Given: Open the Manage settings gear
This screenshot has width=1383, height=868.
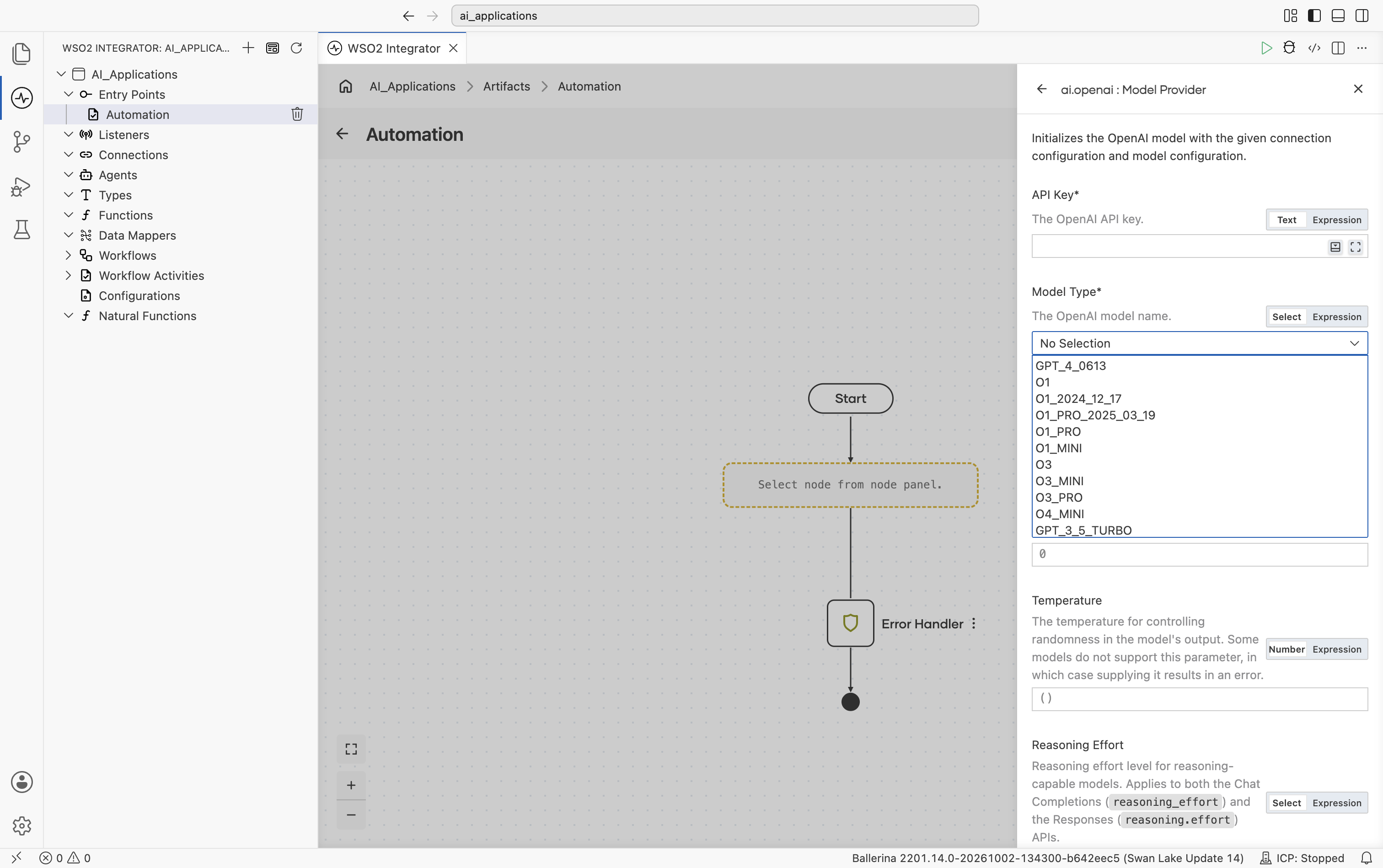Looking at the screenshot, I should click(x=22, y=825).
